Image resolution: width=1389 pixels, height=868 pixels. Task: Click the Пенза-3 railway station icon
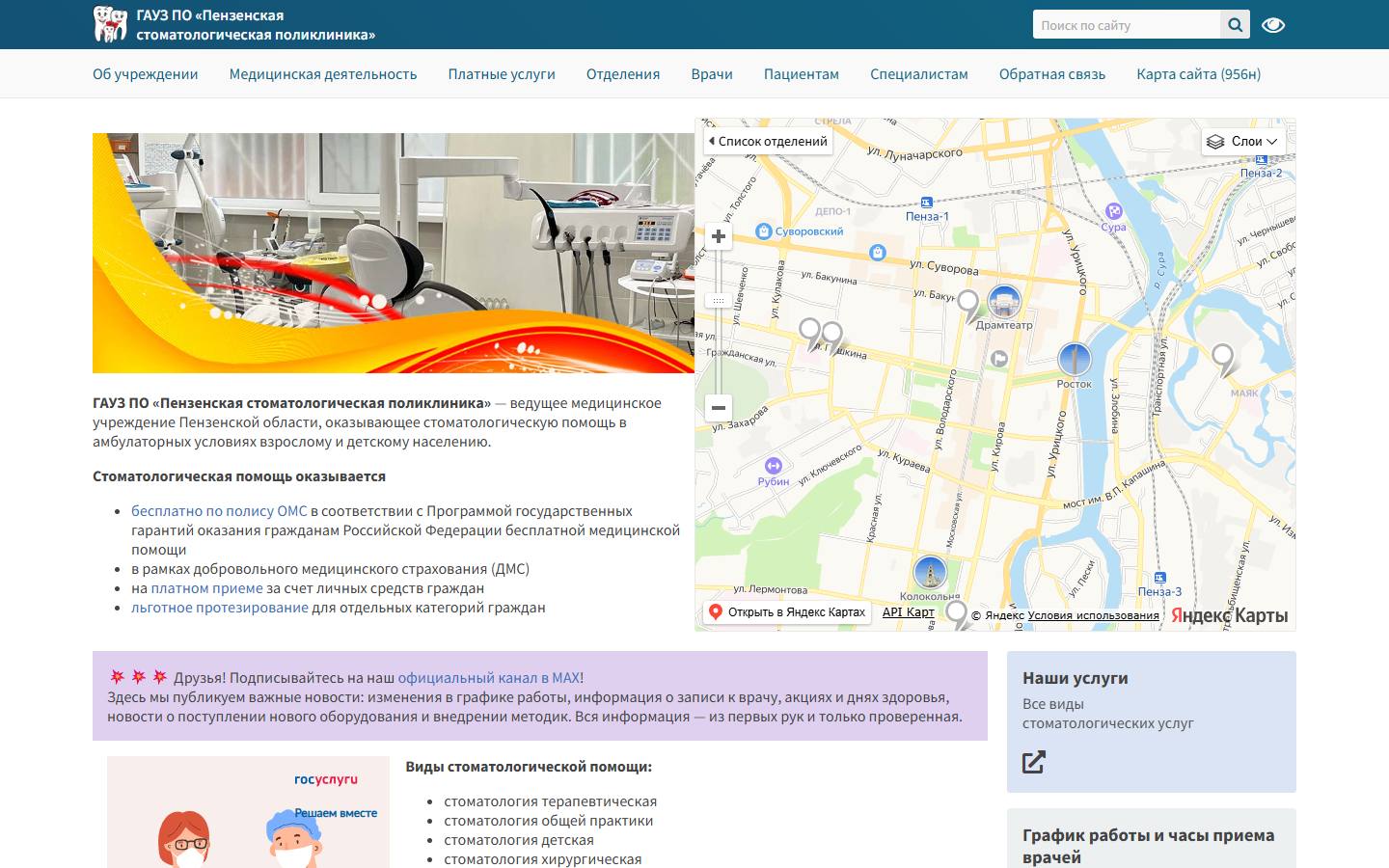point(1159,578)
